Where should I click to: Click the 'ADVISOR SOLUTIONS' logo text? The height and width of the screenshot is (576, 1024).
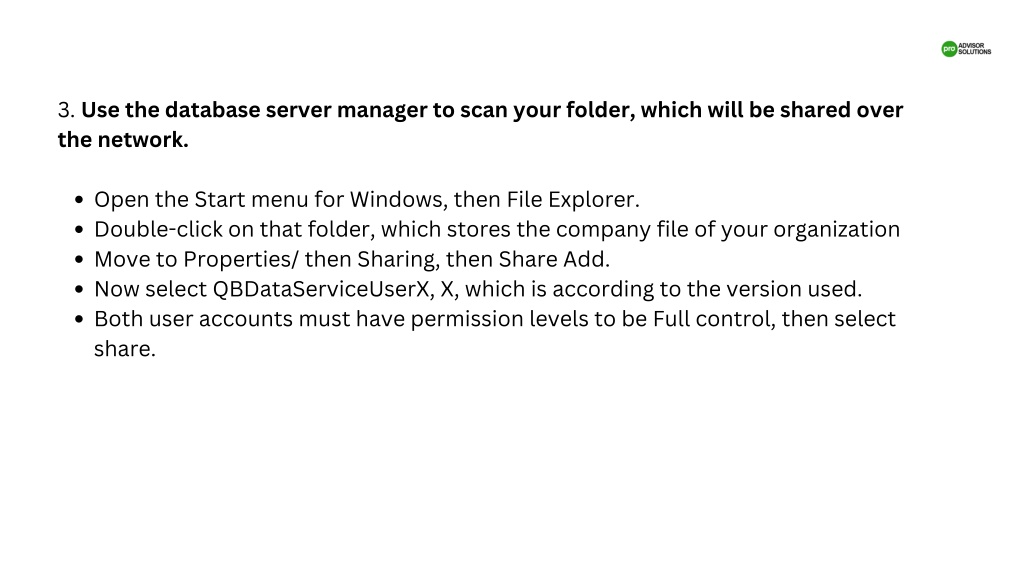coord(975,49)
